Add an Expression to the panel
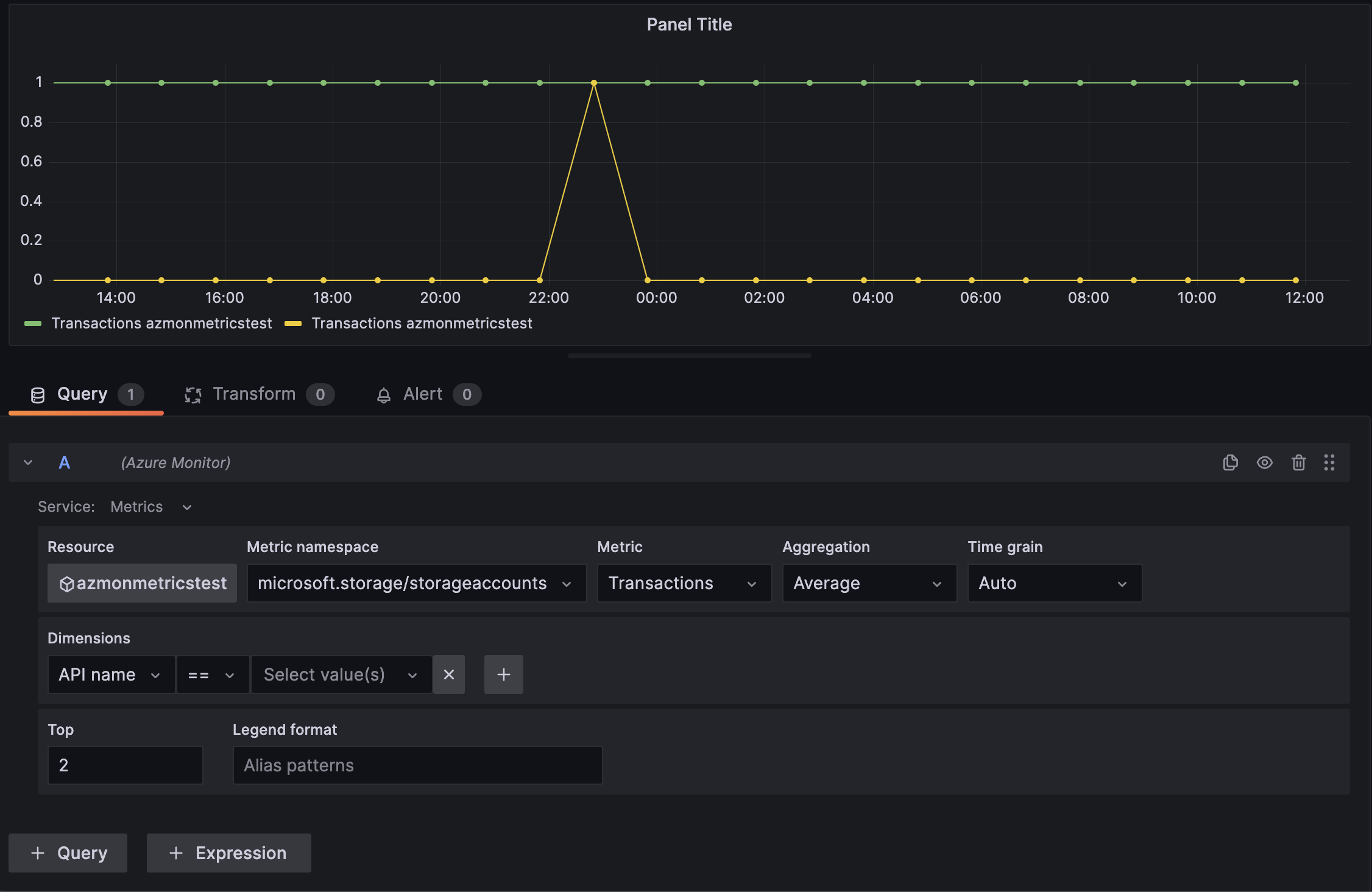 coord(228,852)
